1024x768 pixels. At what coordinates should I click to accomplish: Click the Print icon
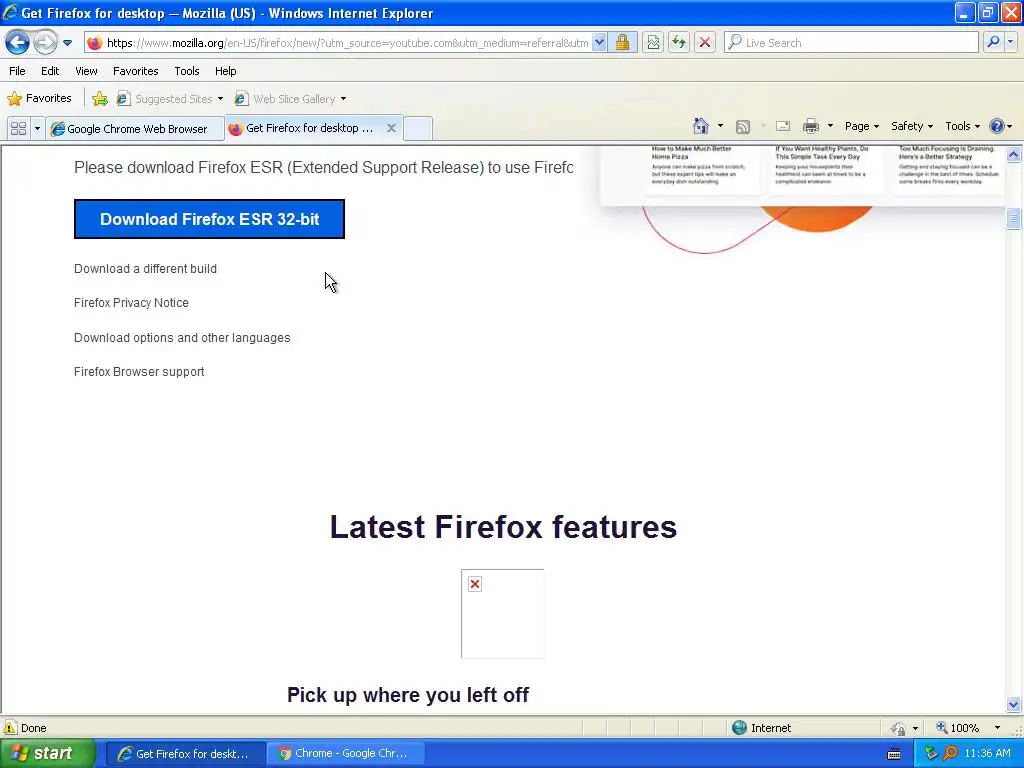tap(810, 126)
